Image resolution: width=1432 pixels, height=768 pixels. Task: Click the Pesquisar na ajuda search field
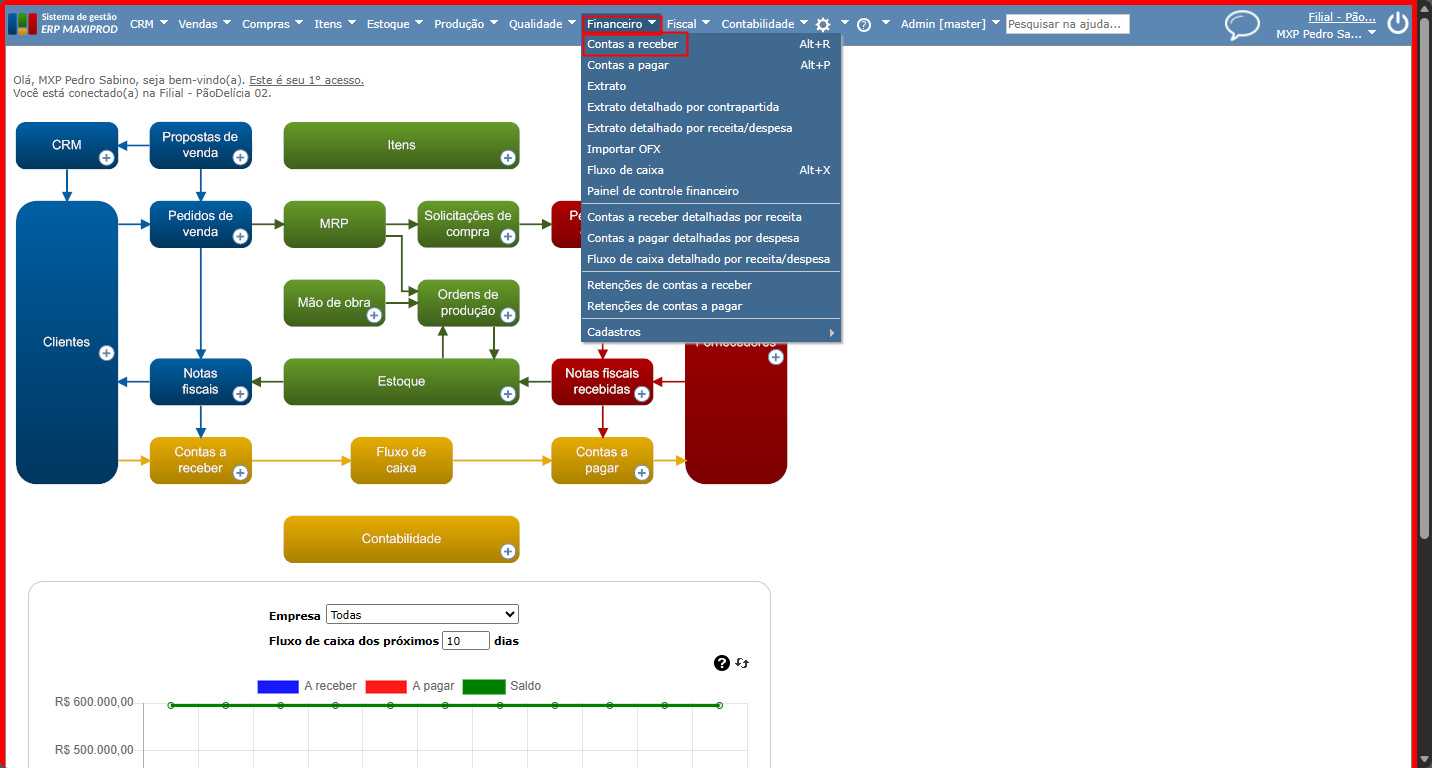pos(1068,24)
